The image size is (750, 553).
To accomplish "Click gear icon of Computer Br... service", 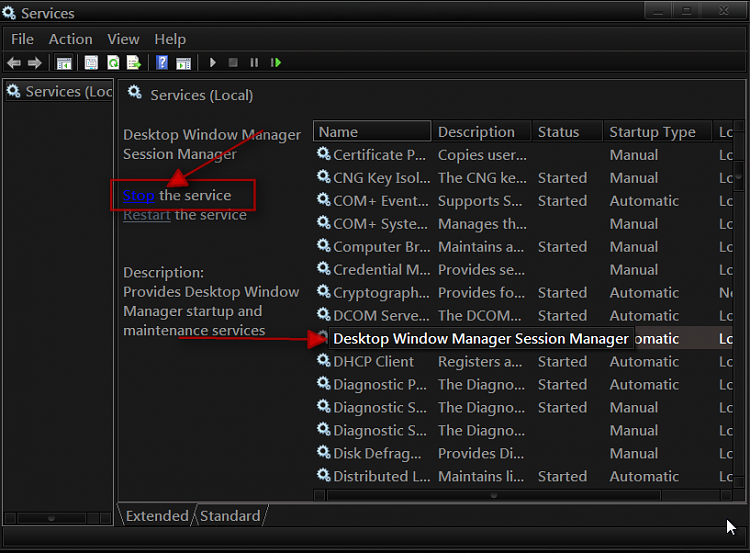I will (x=323, y=246).
